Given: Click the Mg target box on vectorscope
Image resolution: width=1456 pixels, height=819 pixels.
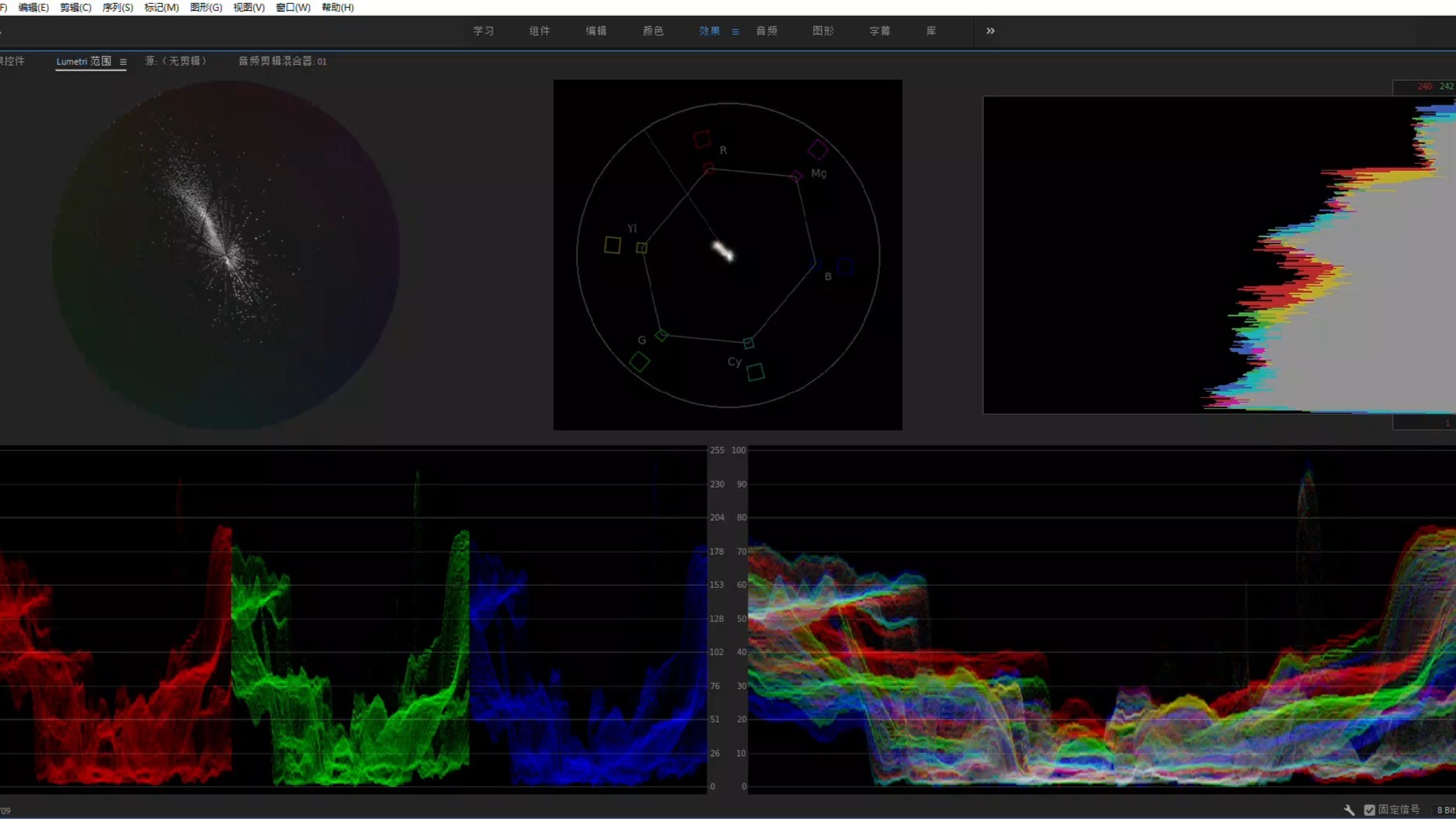Looking at the screenshot, I should coord(818,149).
